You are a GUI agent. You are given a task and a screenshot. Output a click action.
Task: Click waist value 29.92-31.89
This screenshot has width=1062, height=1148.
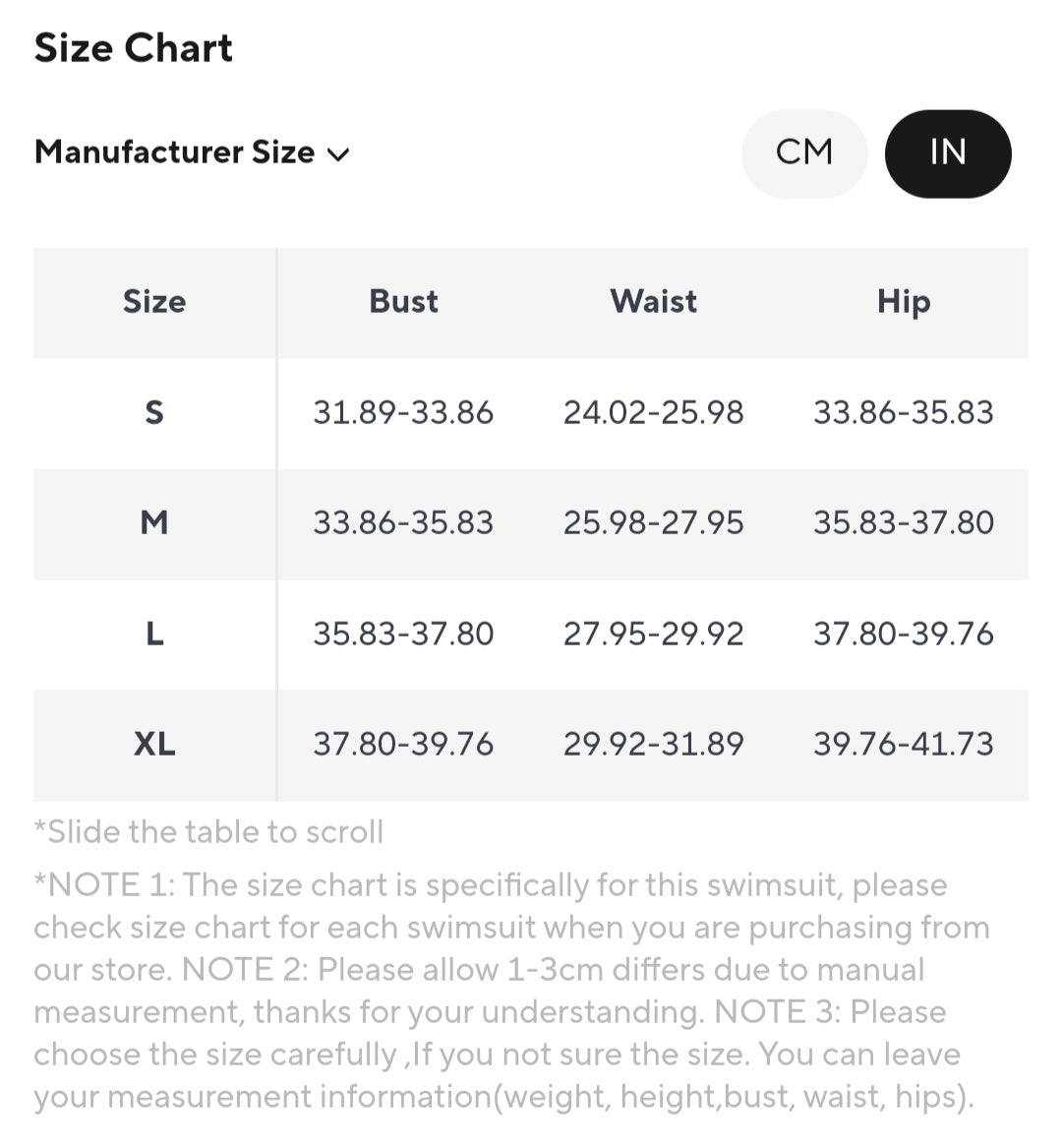[654, 744]
